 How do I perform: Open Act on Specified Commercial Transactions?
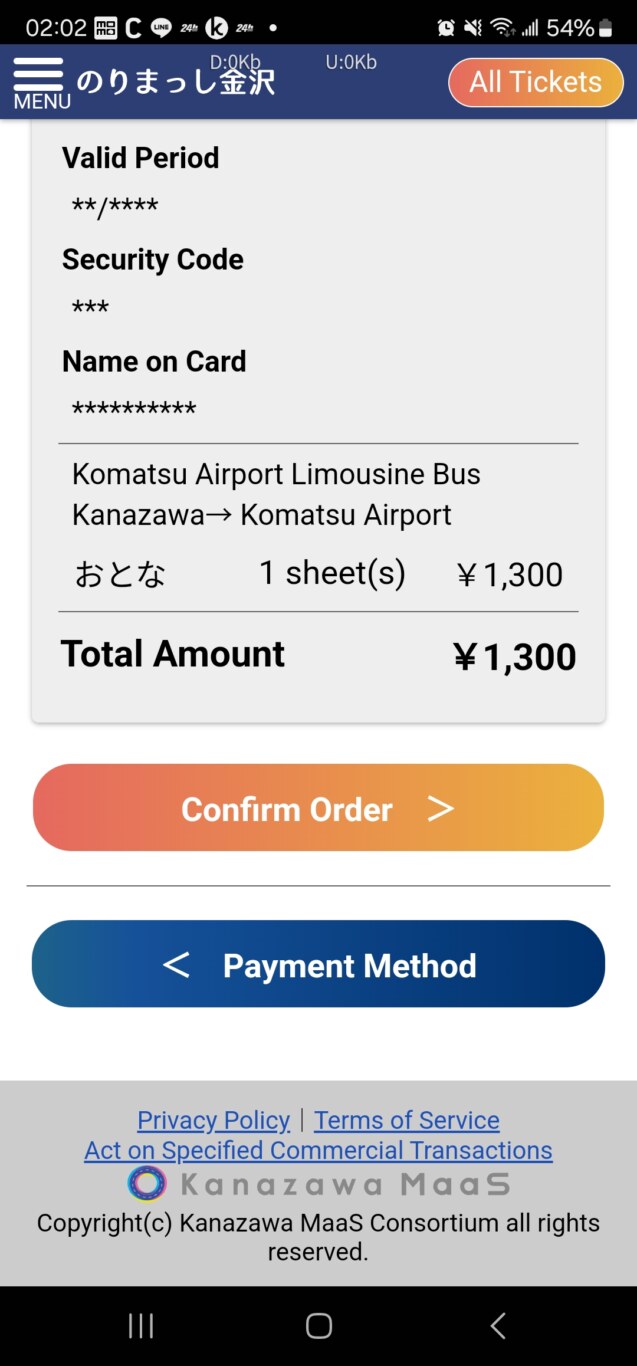pyautogui.click(x=318, y=1150)
